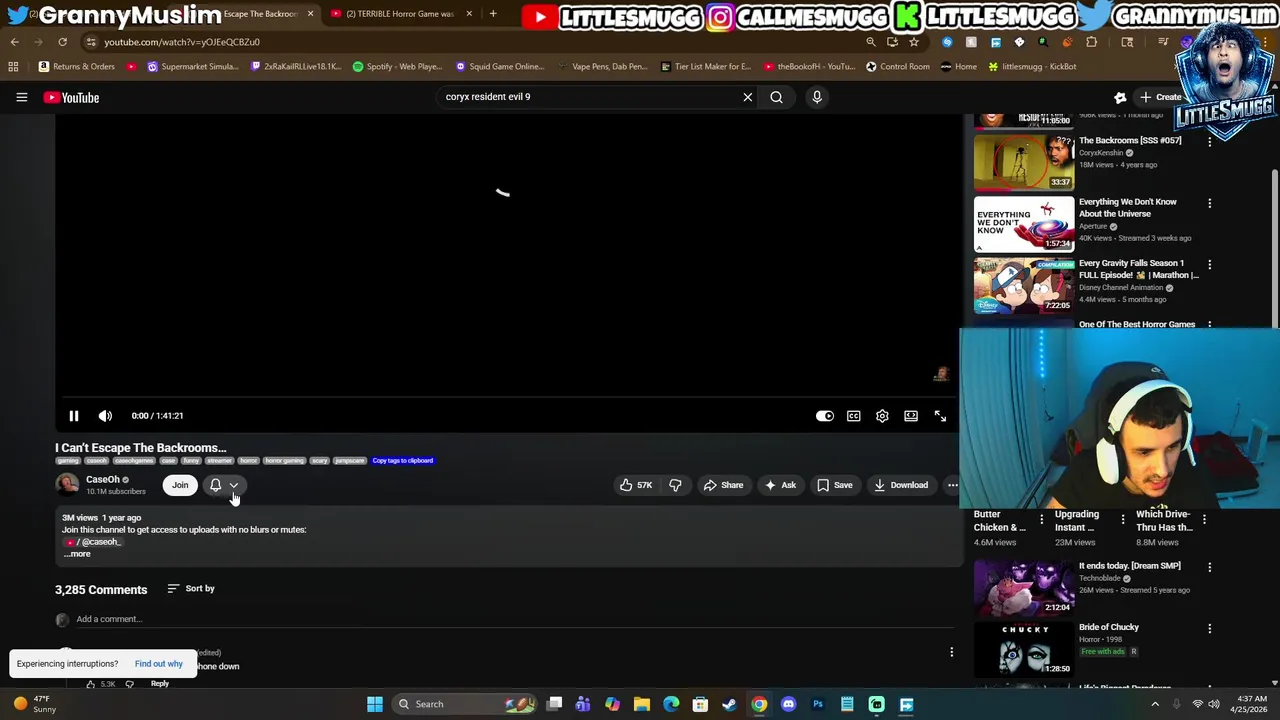
Task: Open the YouTube guide hamburger menu
Action: click(21, 97)
